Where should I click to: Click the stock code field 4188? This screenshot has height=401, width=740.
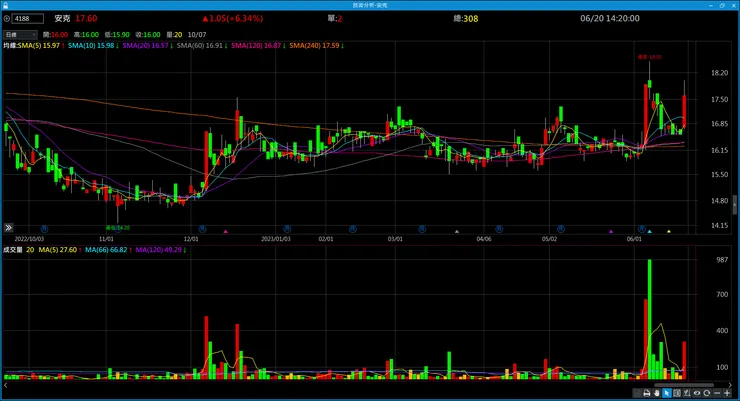coord(27,19)
